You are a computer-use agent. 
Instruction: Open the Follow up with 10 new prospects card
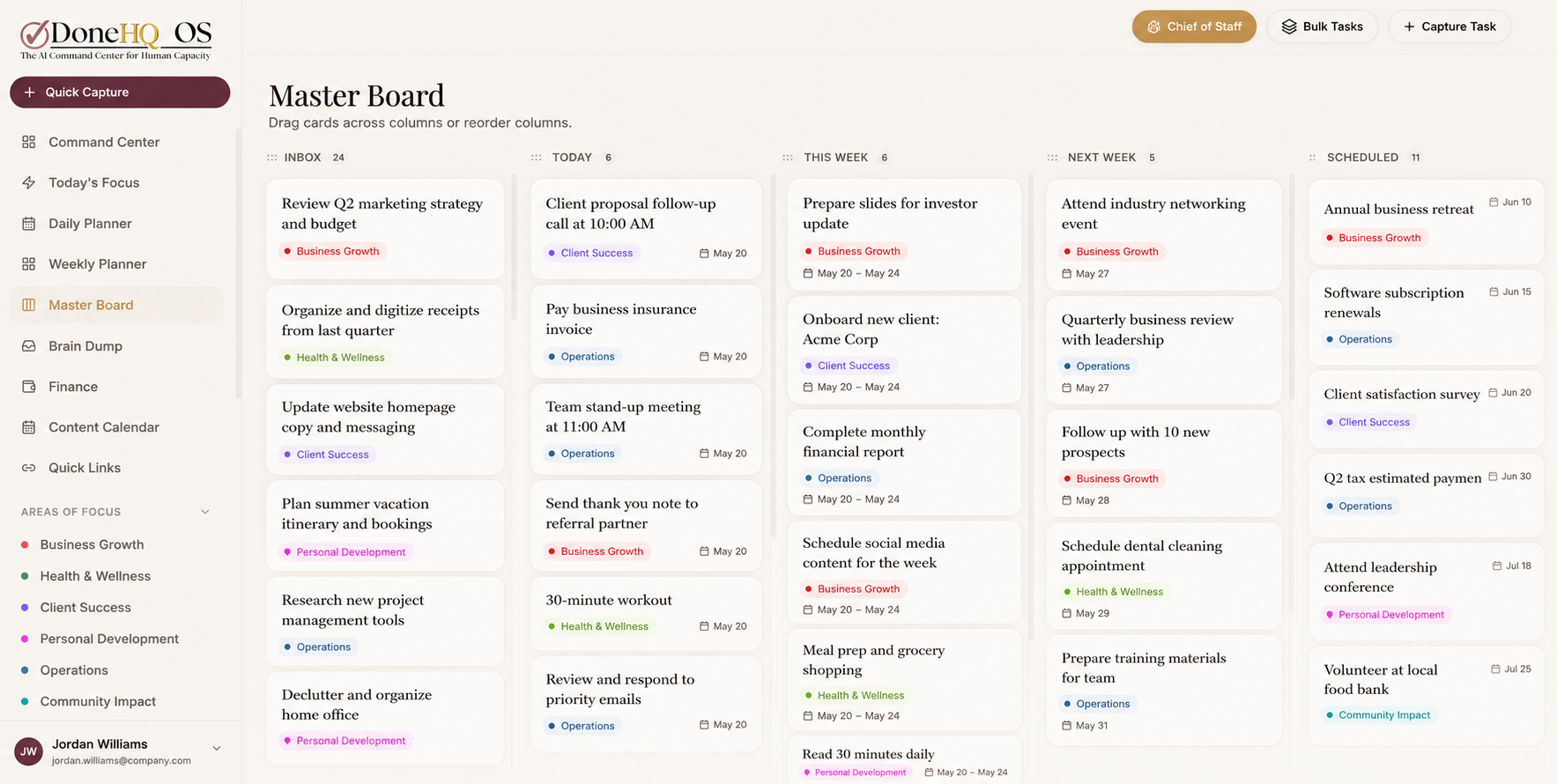[1164, 462]
